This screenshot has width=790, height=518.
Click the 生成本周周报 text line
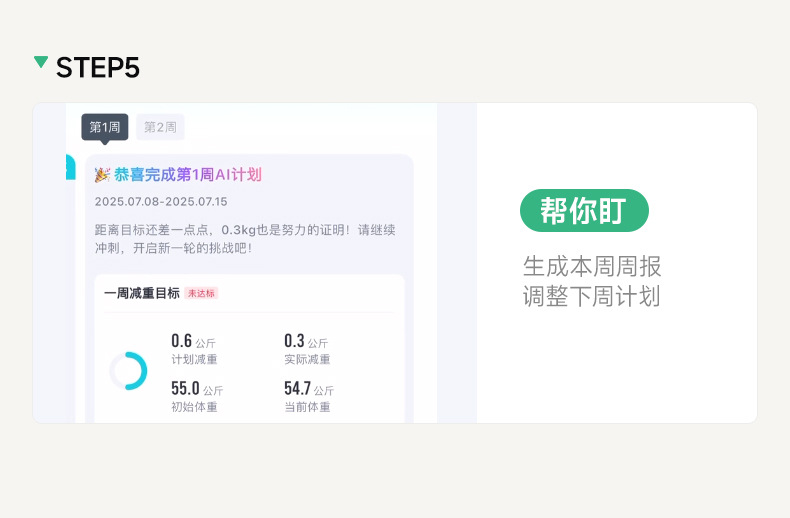pos(592,267)
